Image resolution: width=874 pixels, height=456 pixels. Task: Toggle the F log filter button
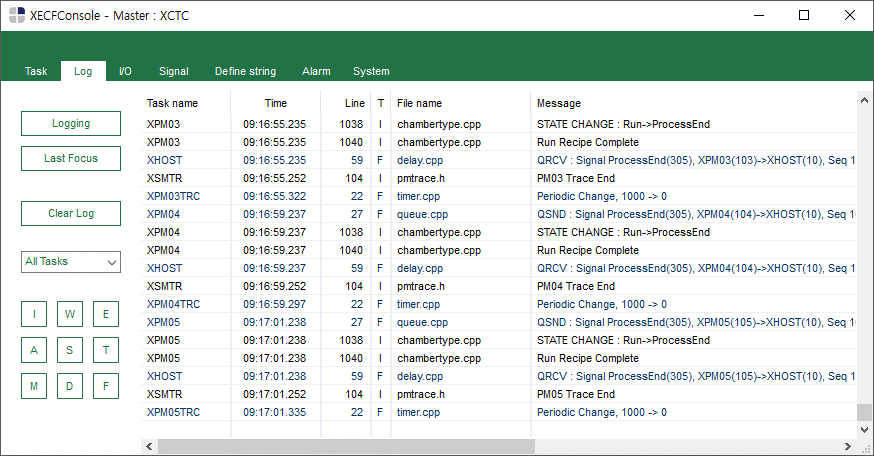pos(106,386)
